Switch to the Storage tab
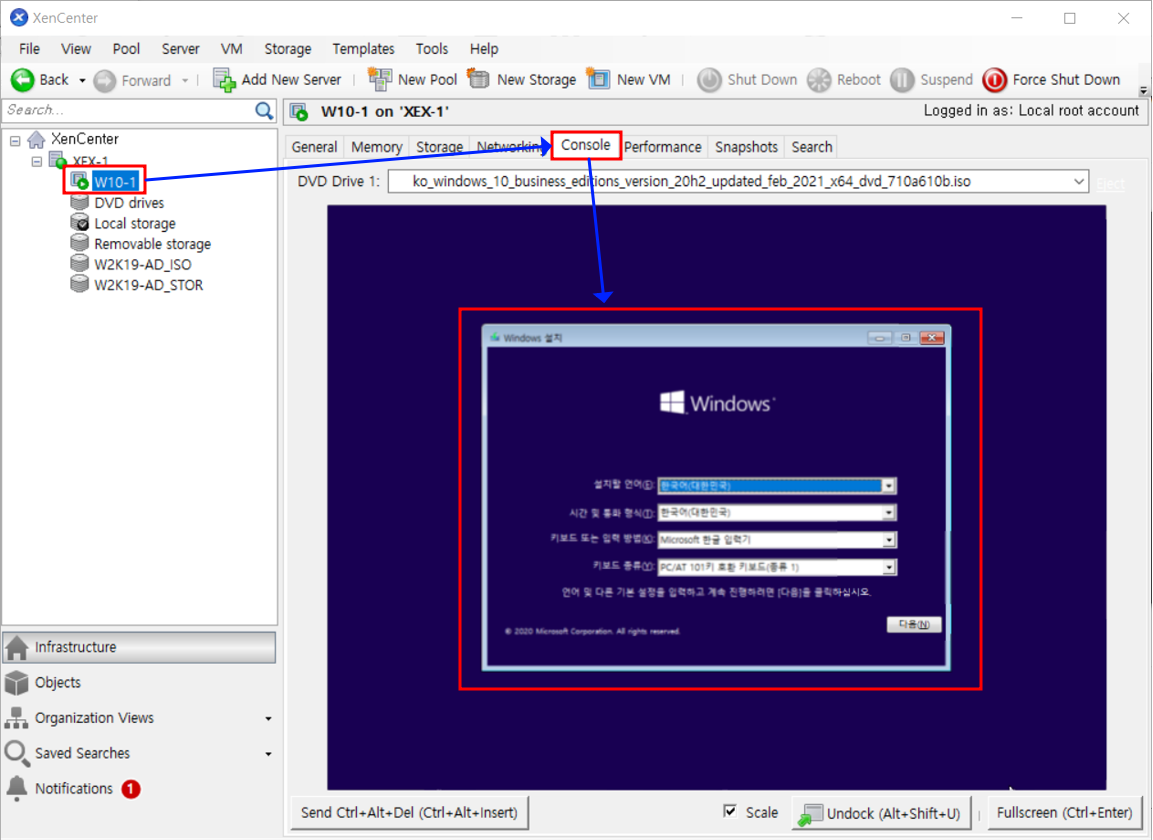Image resolution: width=1153 pixels, height=840 pixels. click(439, 147)
